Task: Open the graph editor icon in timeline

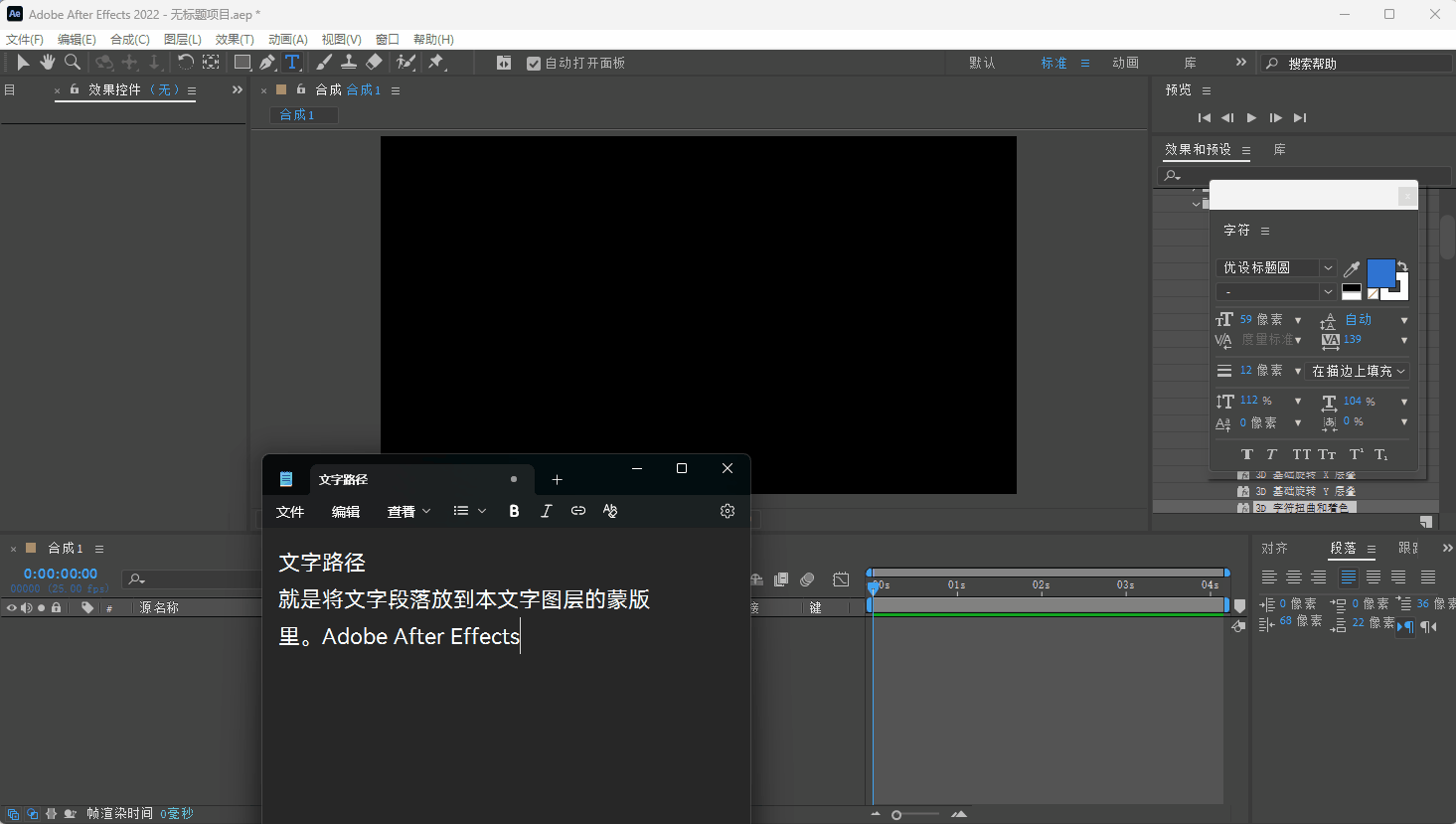Action: pyautogui.click(x=841, y=579)
